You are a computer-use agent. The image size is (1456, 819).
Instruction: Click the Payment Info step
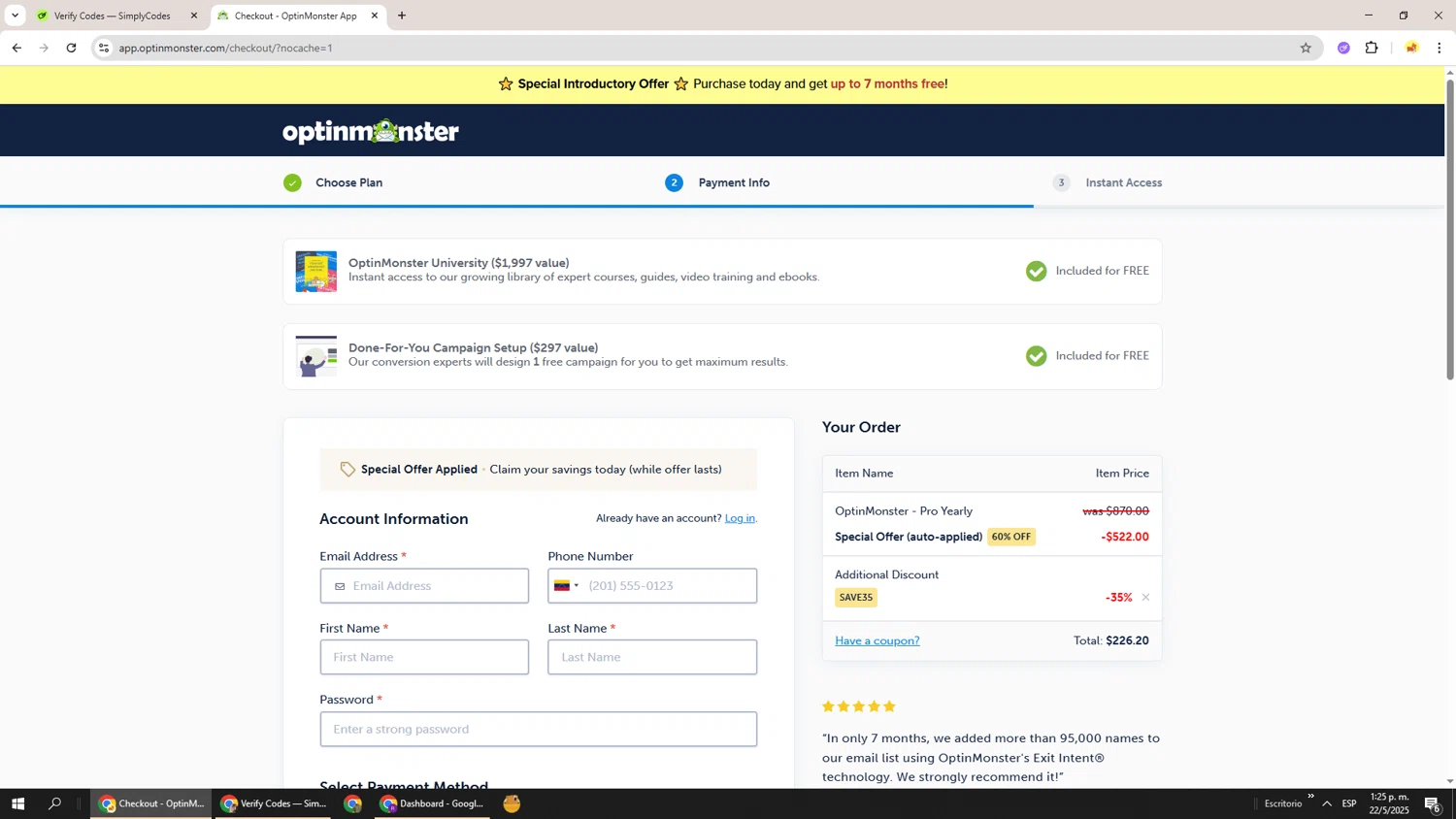734,182
